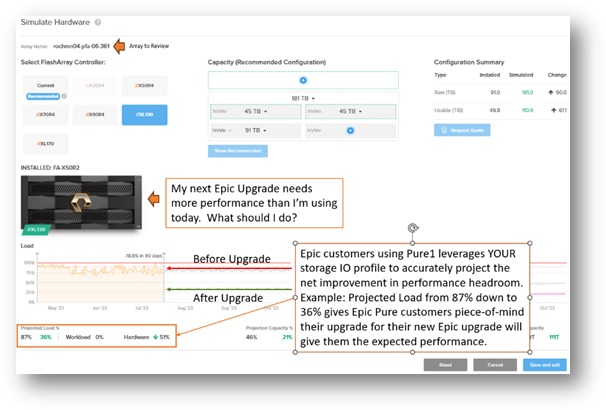Click the plus icon in the empty NVMe slot

(350, 131)
